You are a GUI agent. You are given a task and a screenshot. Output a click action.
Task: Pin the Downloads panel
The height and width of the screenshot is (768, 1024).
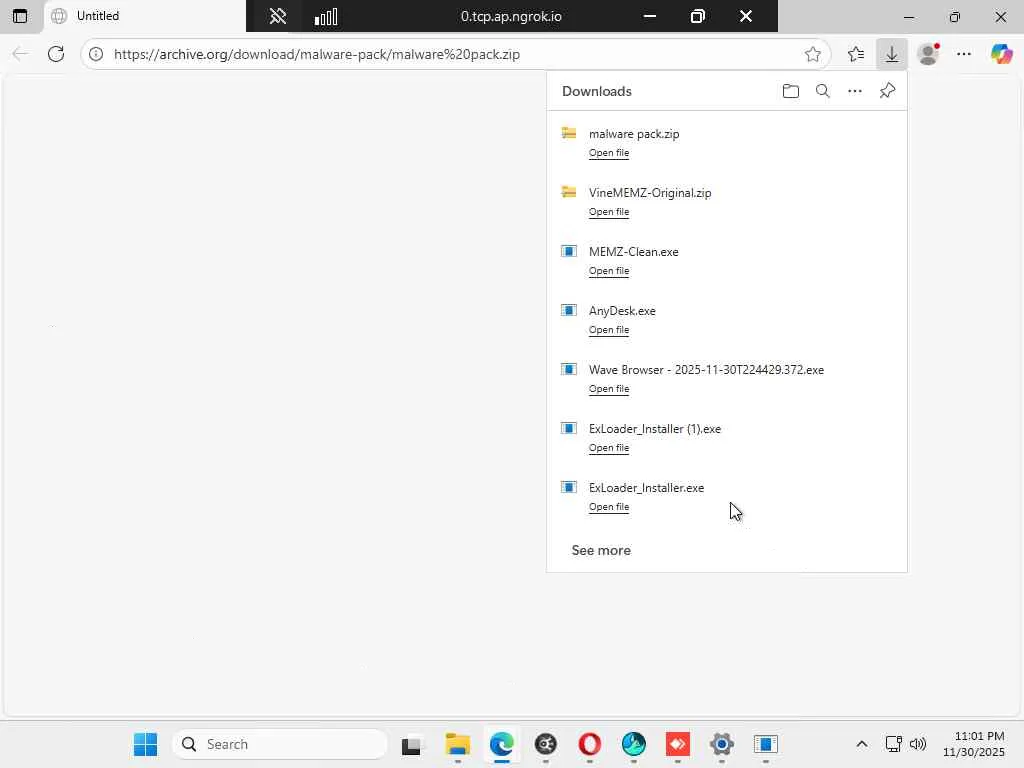[887, 91]
